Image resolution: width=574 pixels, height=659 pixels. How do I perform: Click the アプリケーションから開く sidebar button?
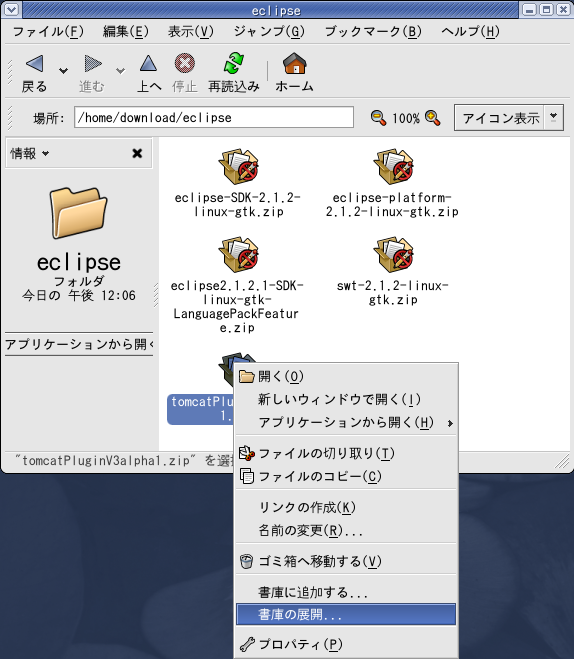pos(79,344)
